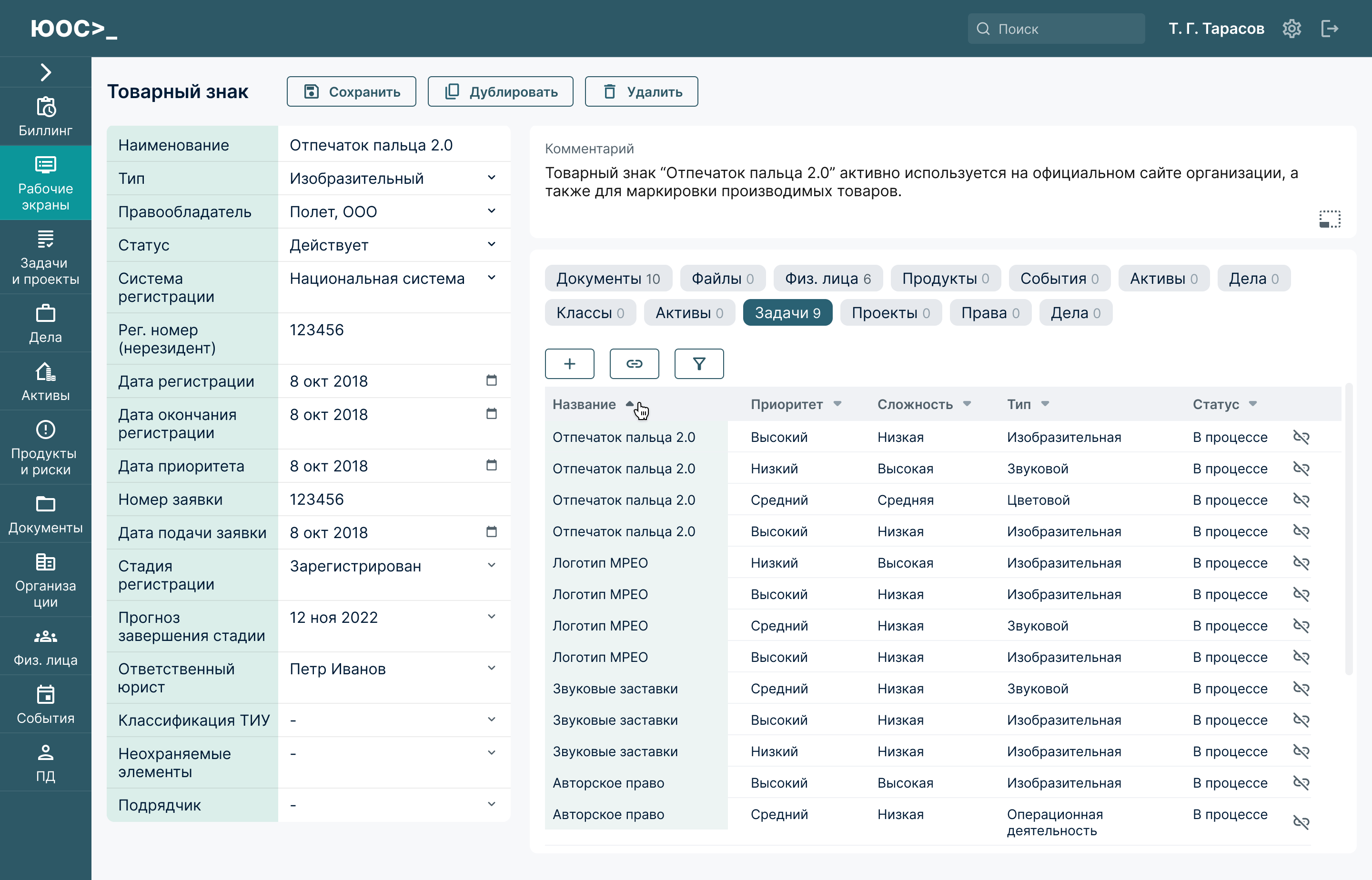Screen dimensions: 1372x880
Task: Open Активы in the left sidebar
Action: tap(45, 382)
